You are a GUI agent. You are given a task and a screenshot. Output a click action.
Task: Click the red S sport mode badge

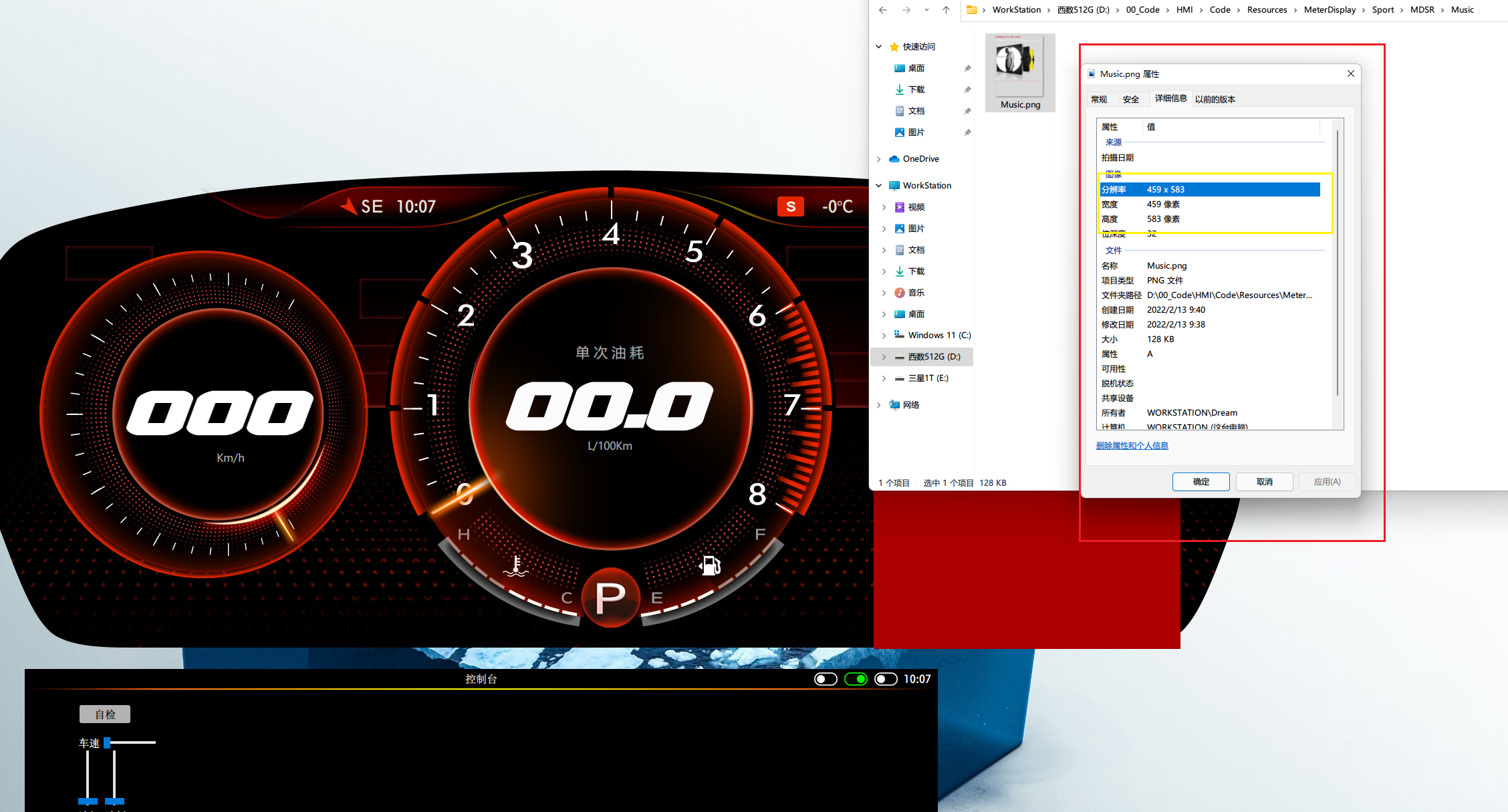tap(790, 207)
